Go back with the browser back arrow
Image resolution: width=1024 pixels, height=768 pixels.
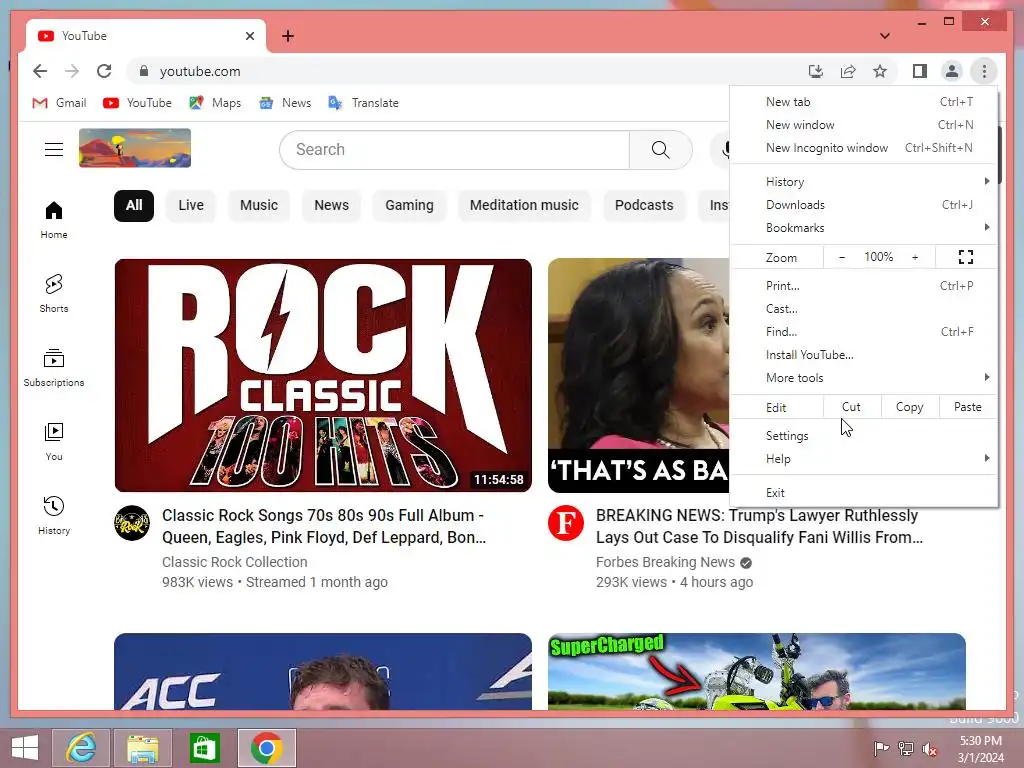click(40, 71)
